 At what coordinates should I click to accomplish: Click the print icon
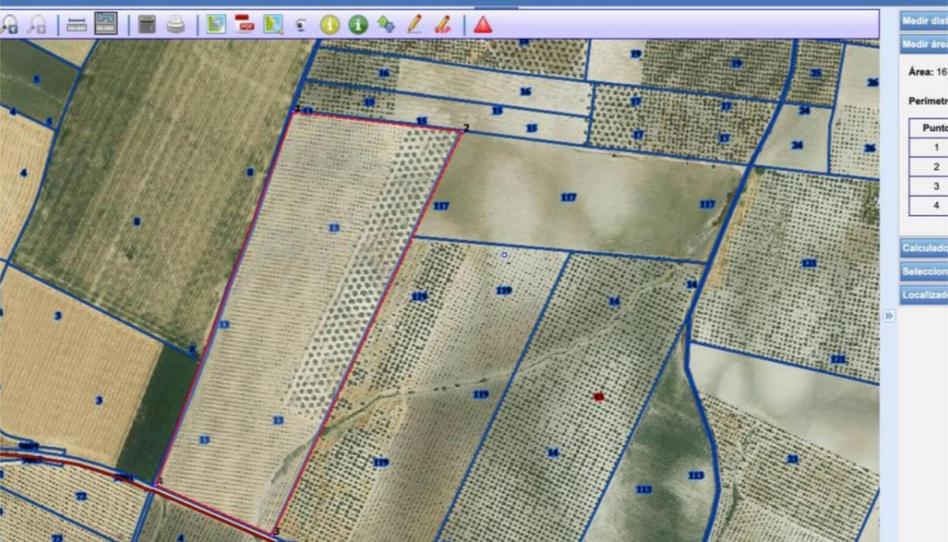176,25
